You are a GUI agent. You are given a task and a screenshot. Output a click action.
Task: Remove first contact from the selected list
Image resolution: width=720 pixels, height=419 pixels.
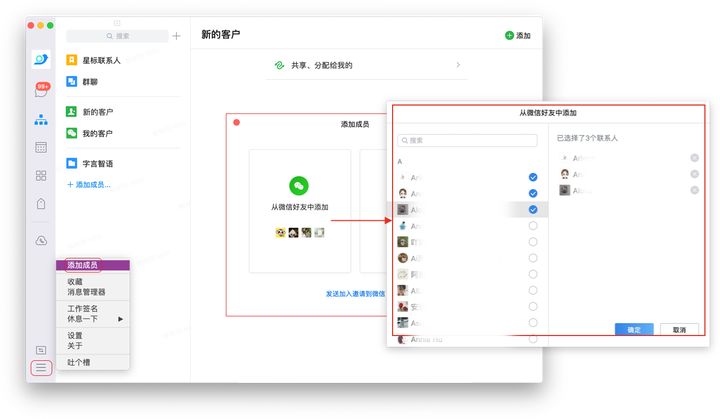(x=694, y=158)
